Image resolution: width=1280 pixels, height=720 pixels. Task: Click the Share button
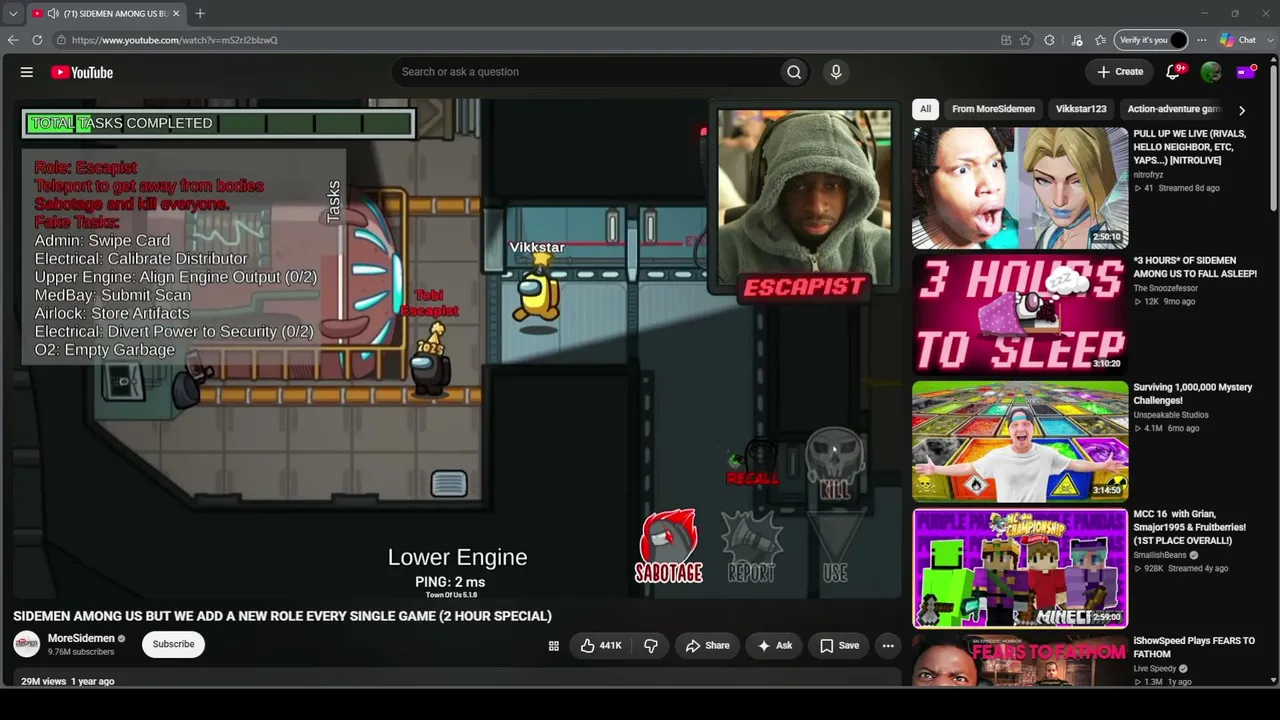coord(707,646)
